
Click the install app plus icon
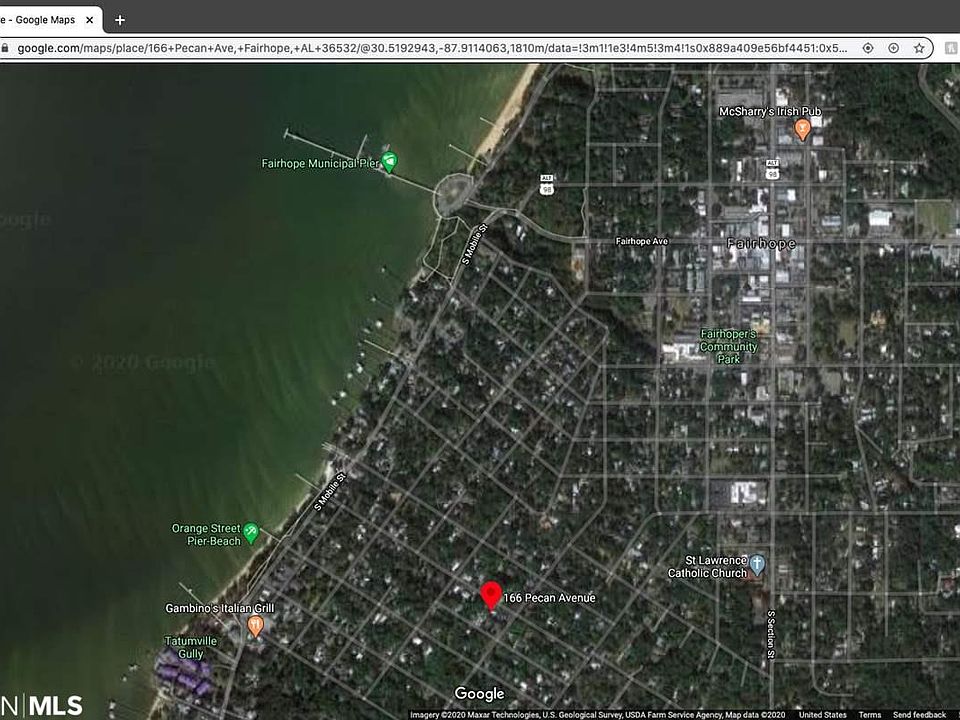[893, 48]
